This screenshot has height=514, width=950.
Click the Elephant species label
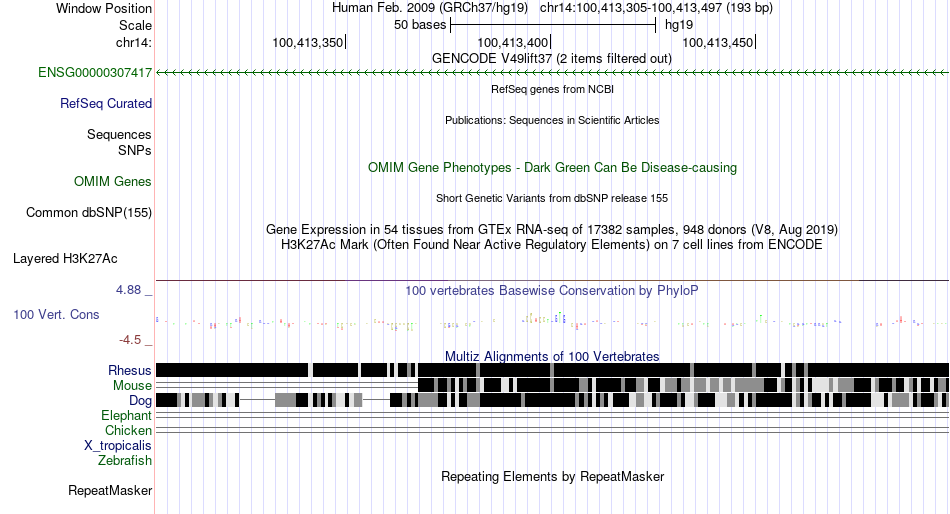coord(126,416)
